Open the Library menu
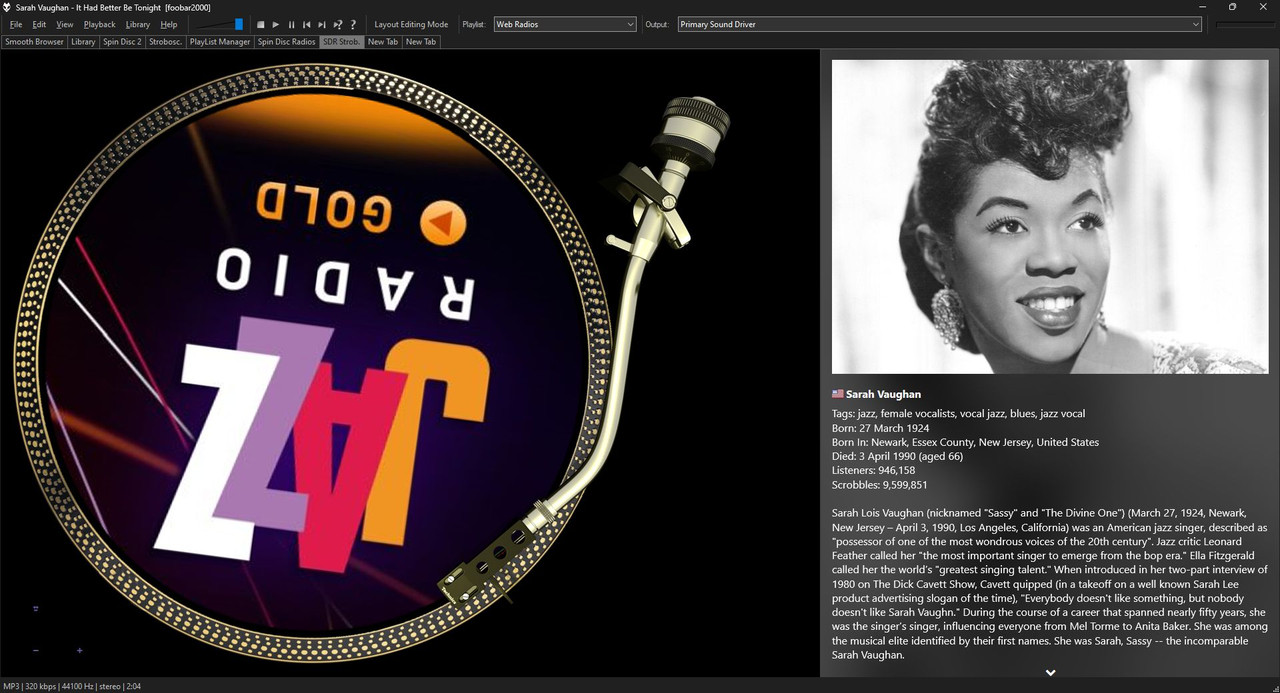This screenshot has width=1280, height=693. (x=138, y=24)
